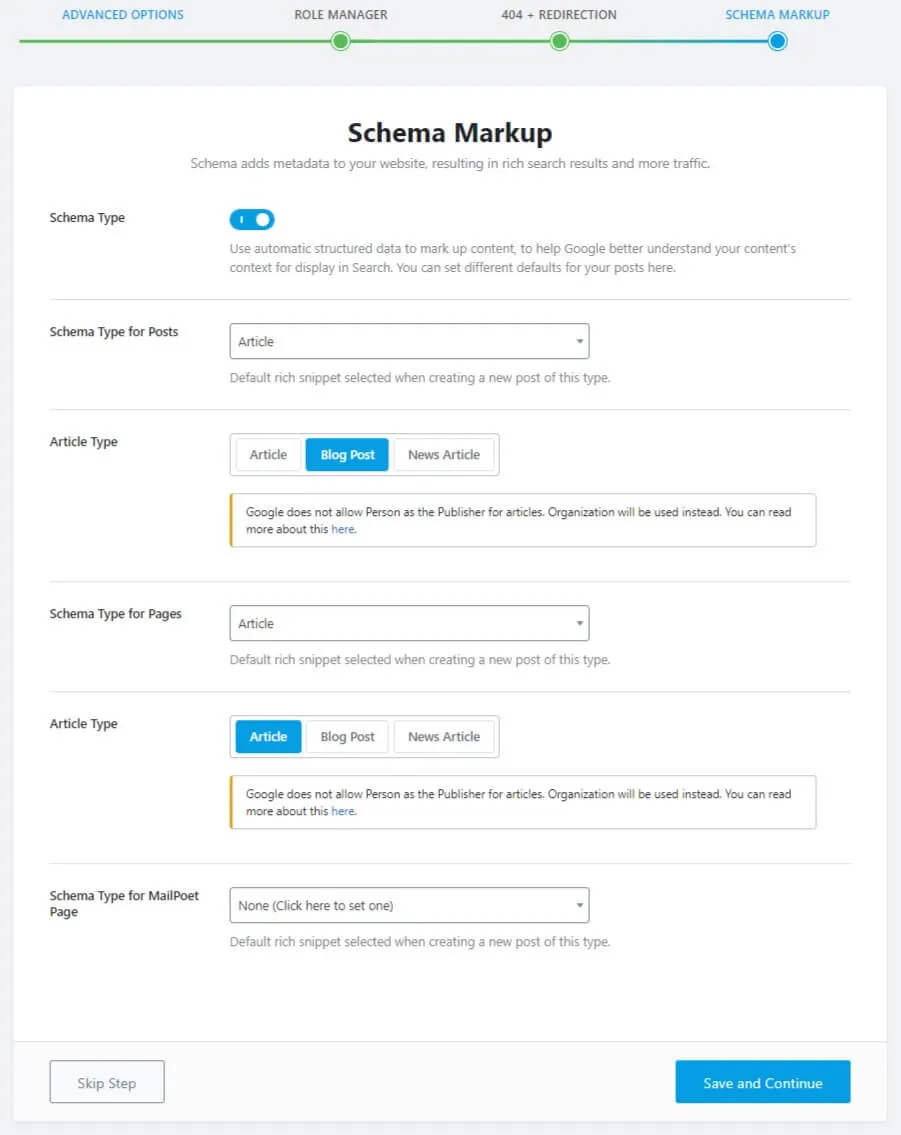Open 'here' link in Posts publisher notice

click(343, 530)
